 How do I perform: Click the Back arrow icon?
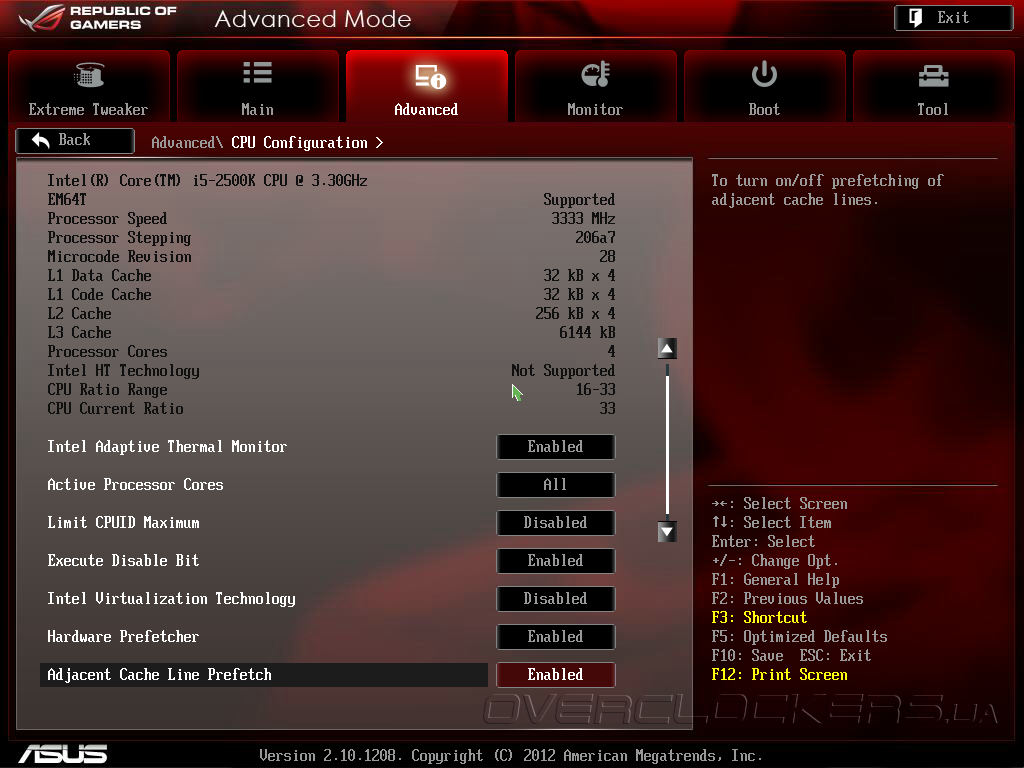[x=40, y=140]
